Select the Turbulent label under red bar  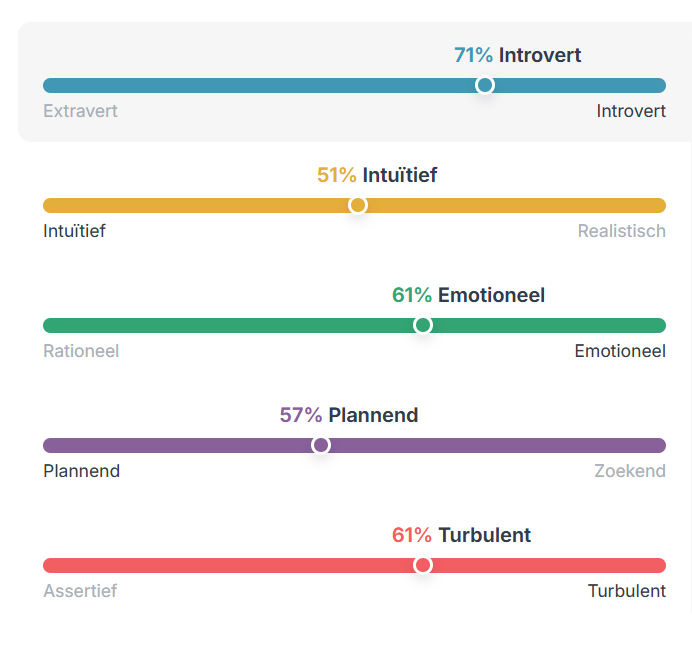point(627,591)
